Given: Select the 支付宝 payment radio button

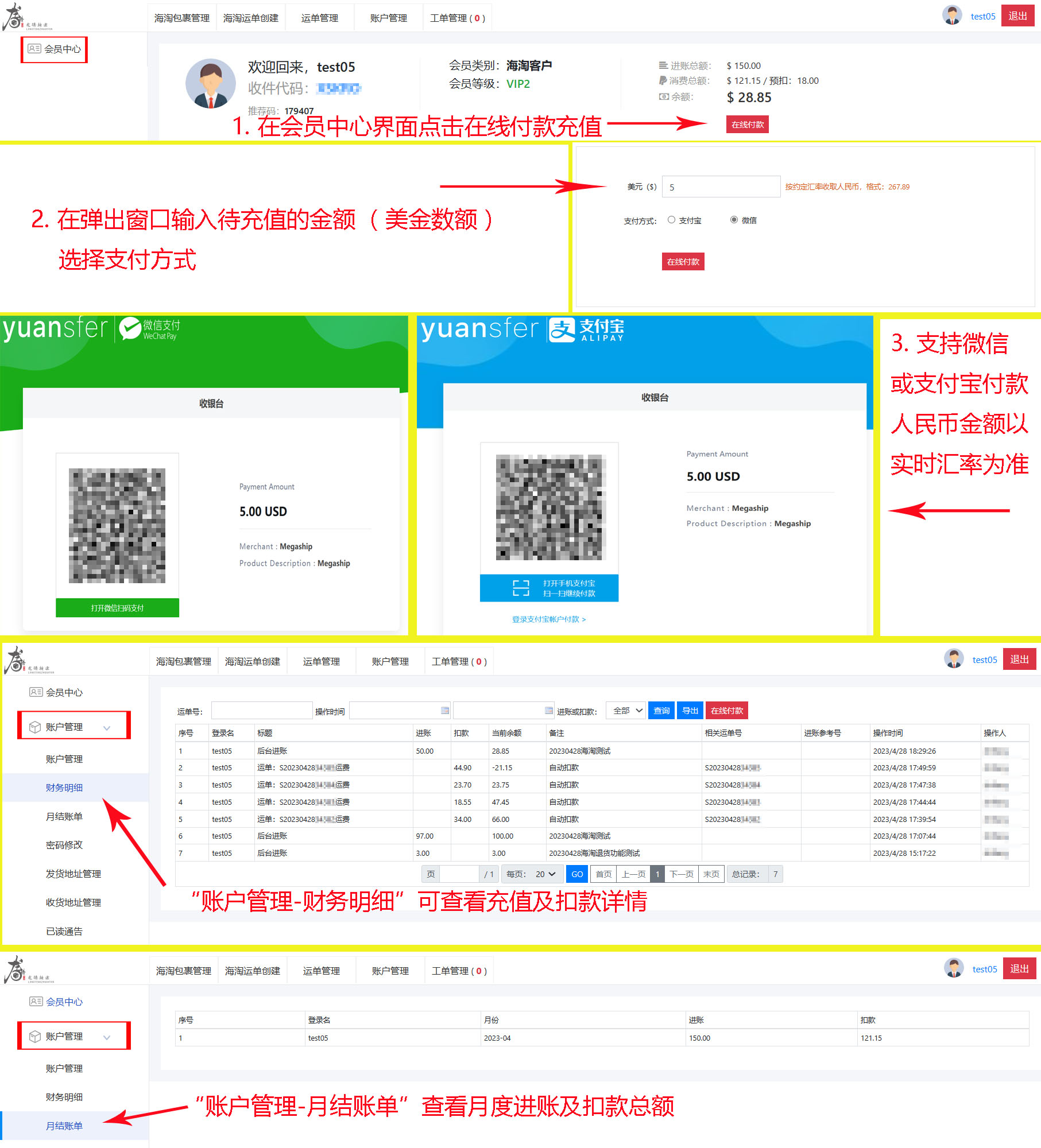Looking at the screenshot, I should point(671,220).
